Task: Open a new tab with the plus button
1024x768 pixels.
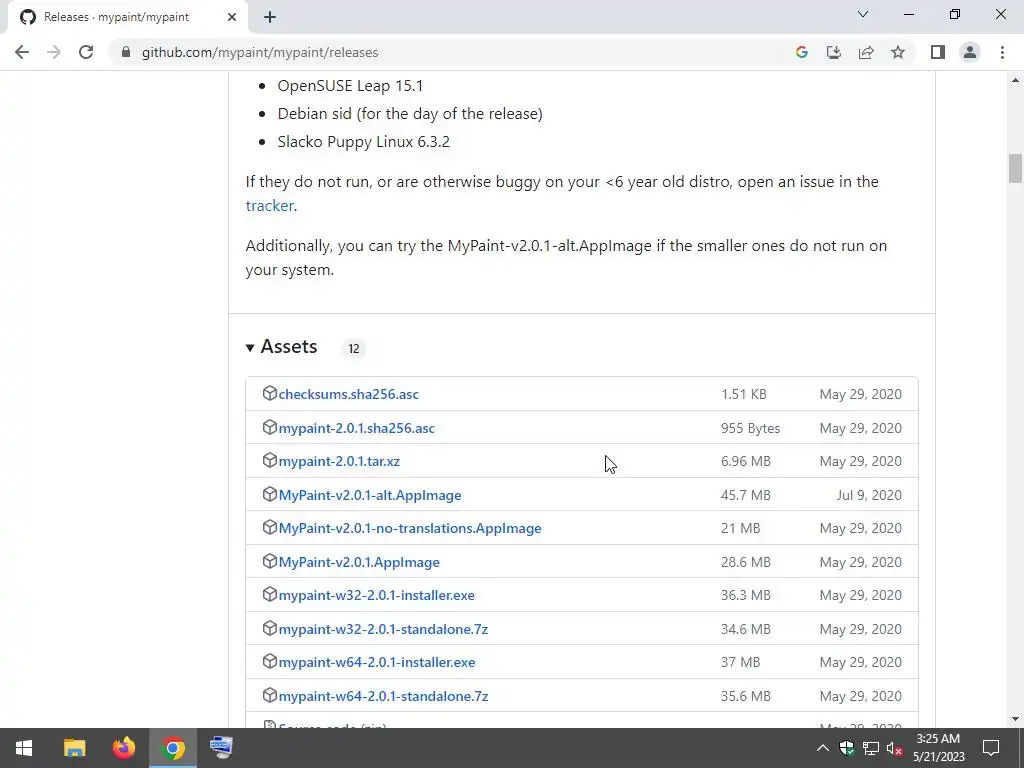Action: [x=270, y=17]
